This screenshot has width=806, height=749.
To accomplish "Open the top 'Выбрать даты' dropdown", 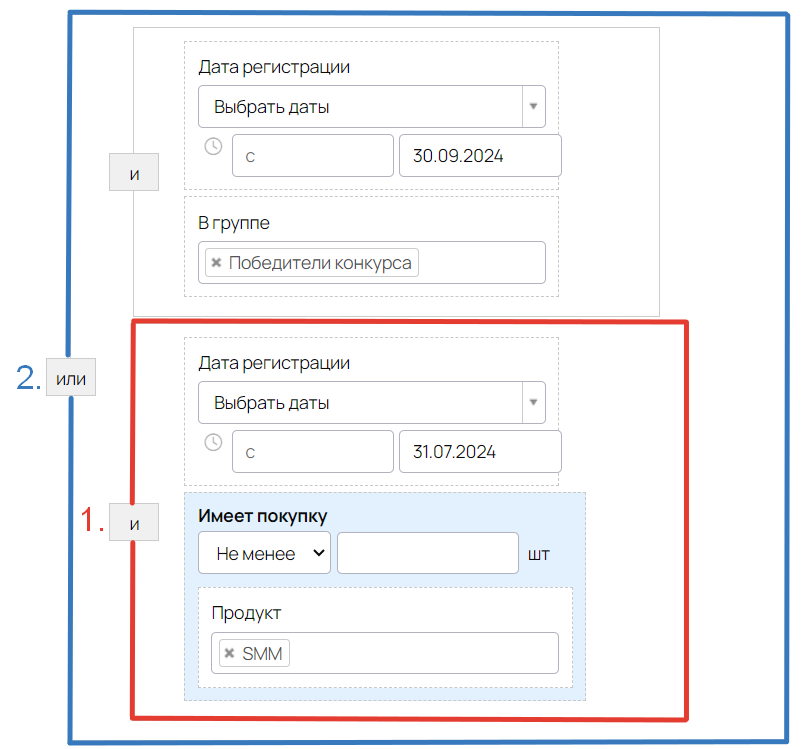I will [x=371, y=106].
